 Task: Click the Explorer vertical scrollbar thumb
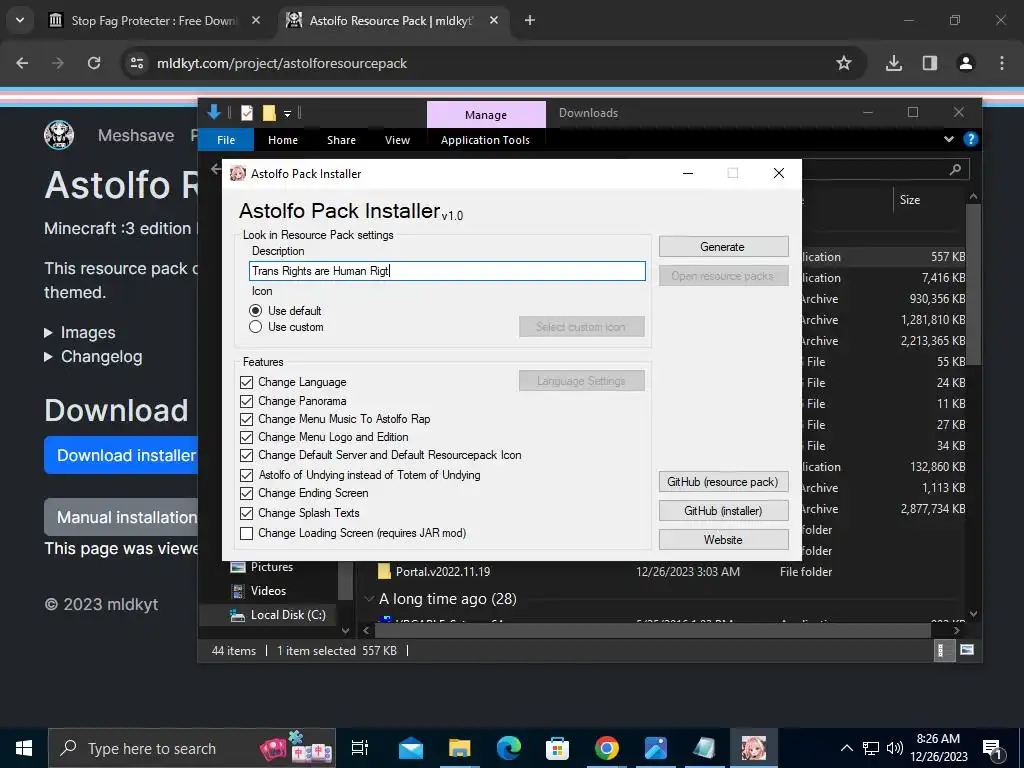(x=973, y=284)
